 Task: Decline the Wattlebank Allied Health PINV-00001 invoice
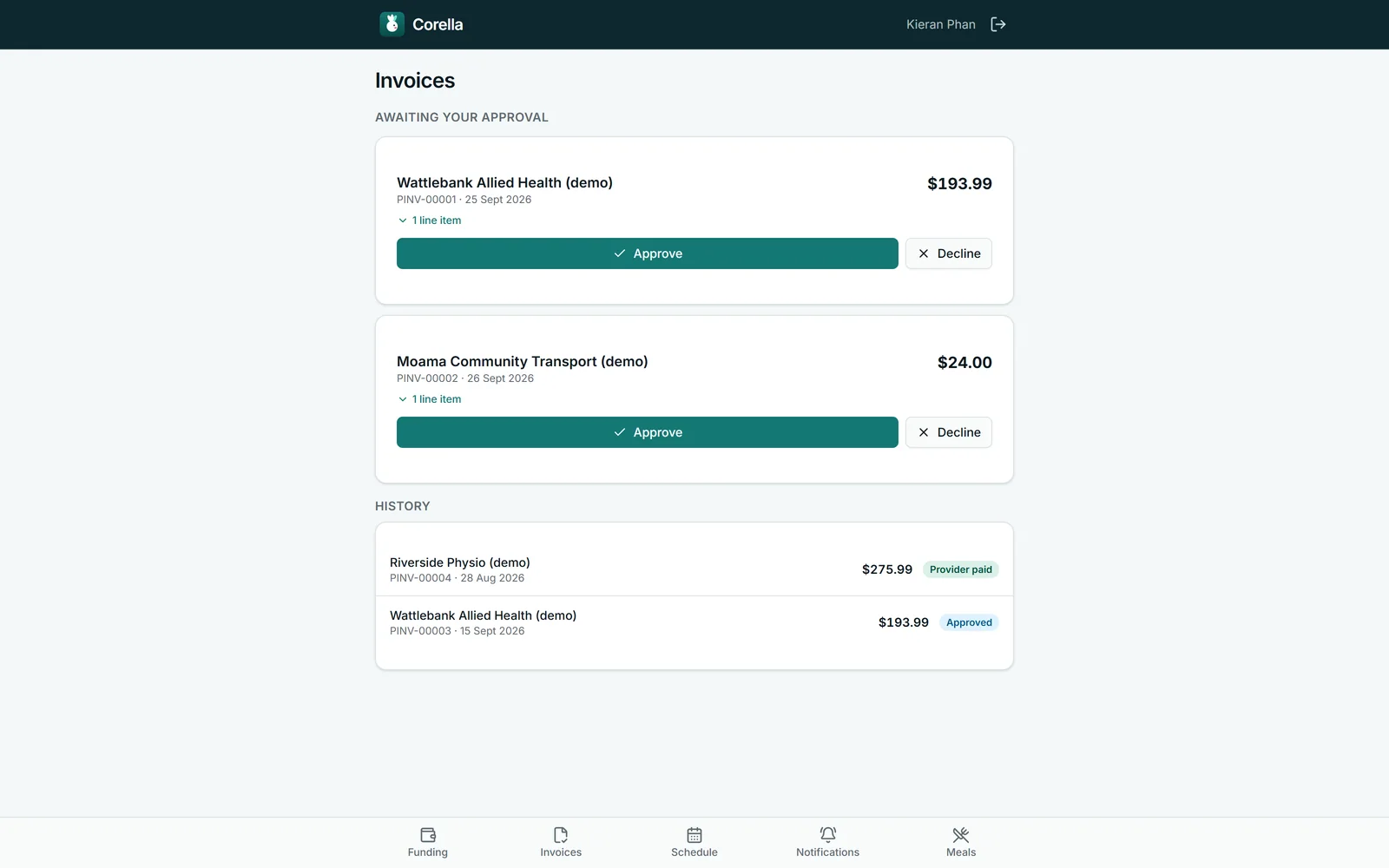coord(949,253)
